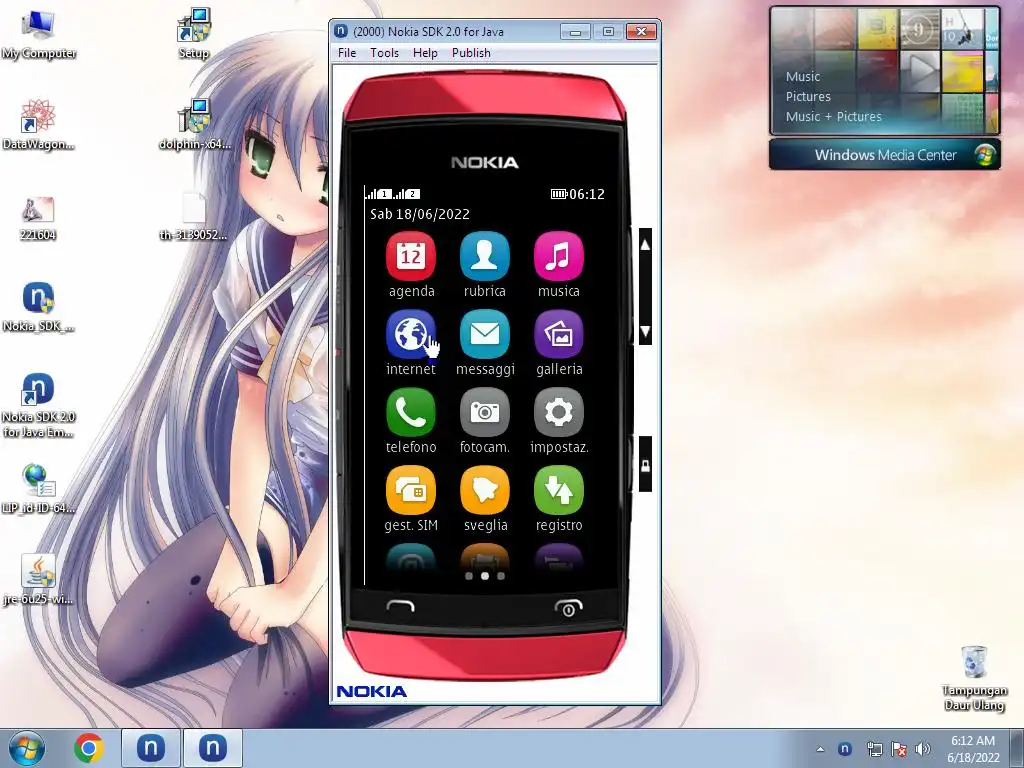Select the 221604 image file icon
This screenshot has height=768, width=1024.
coord(38,218)
